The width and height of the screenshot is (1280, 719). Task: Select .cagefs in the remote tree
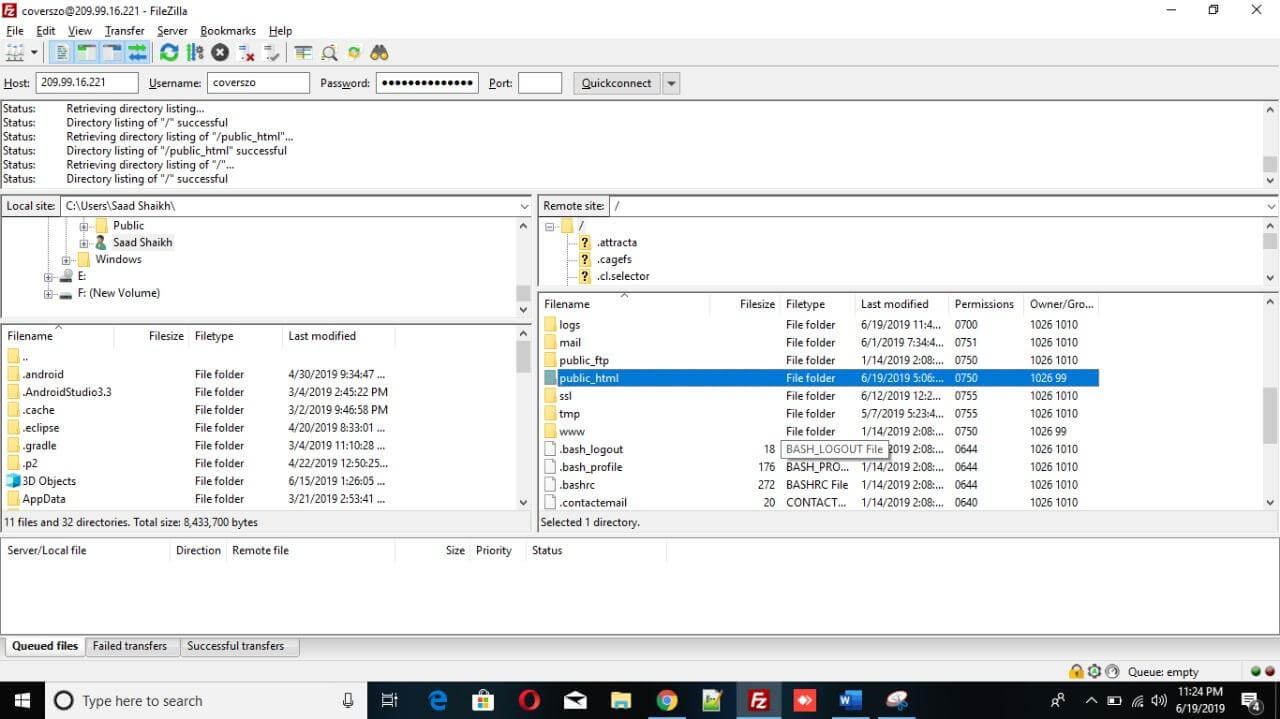point(614,259)
